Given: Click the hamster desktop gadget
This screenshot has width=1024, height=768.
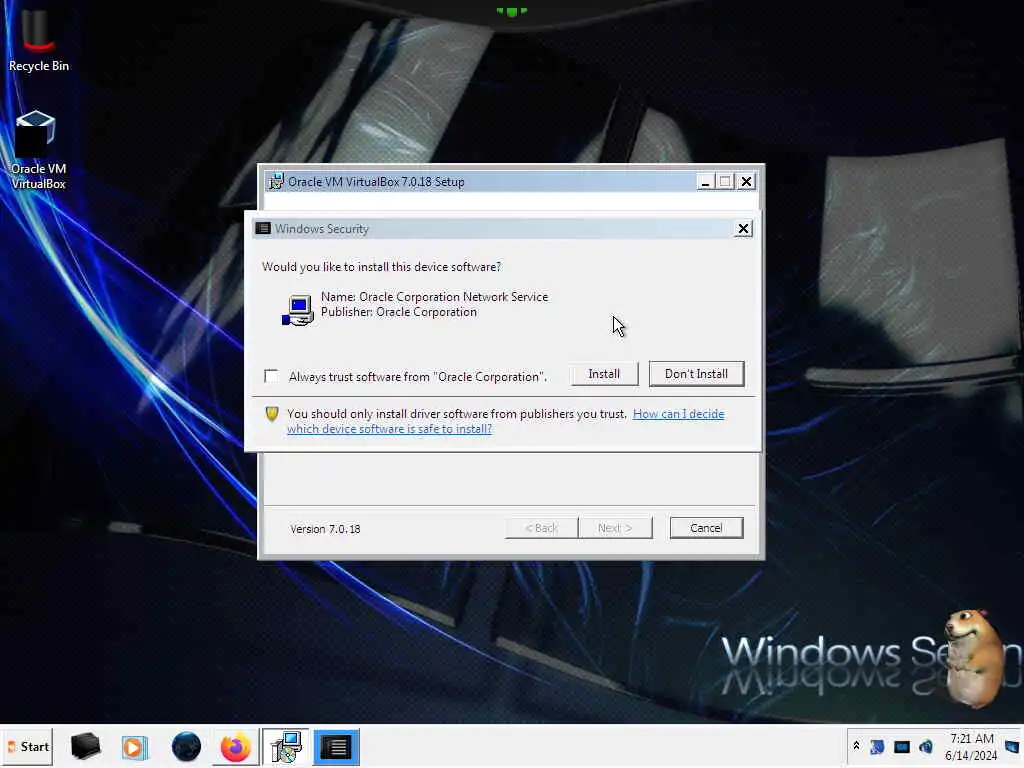Looking at the screenshot, I should 976,658.
